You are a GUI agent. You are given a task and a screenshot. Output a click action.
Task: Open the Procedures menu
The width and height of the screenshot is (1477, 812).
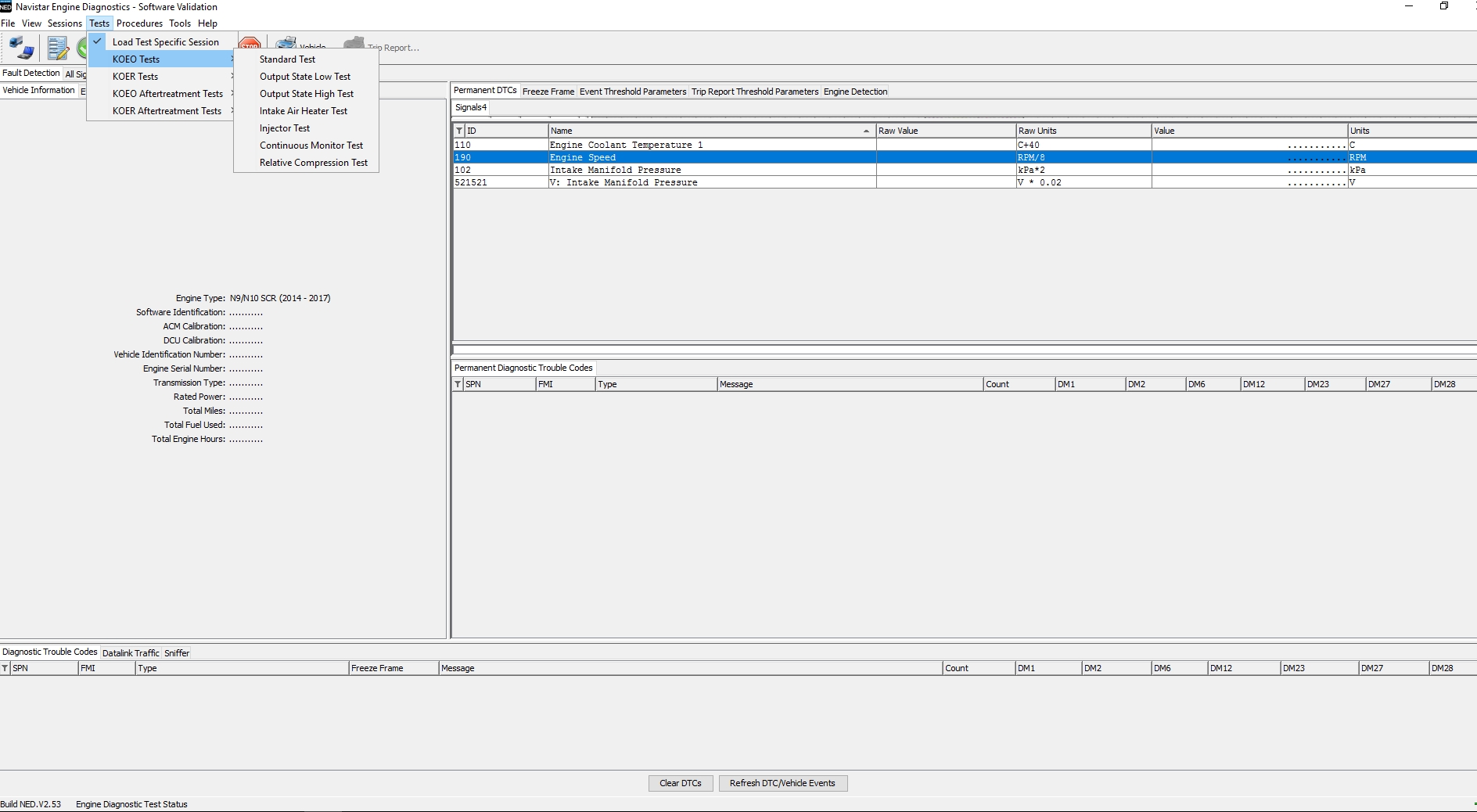tap(139, 23)
